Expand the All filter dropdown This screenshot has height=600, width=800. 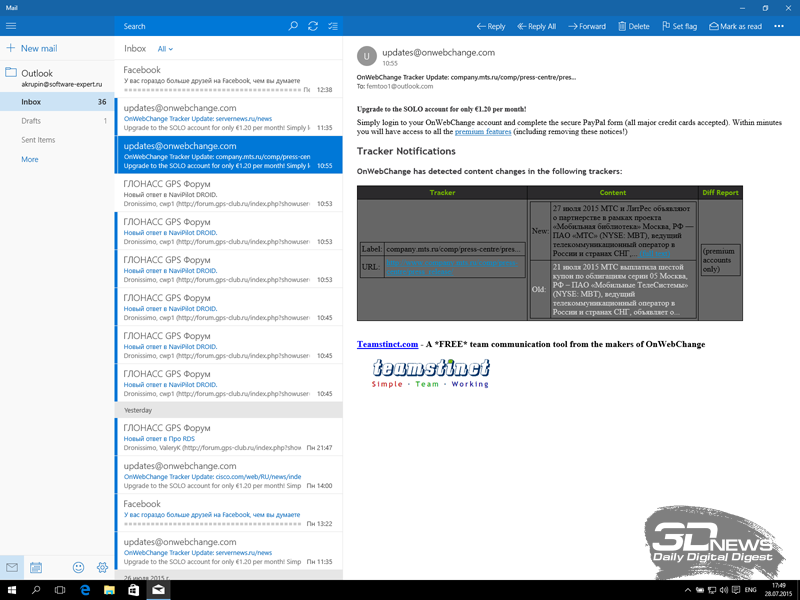click(x=165, y=49)
